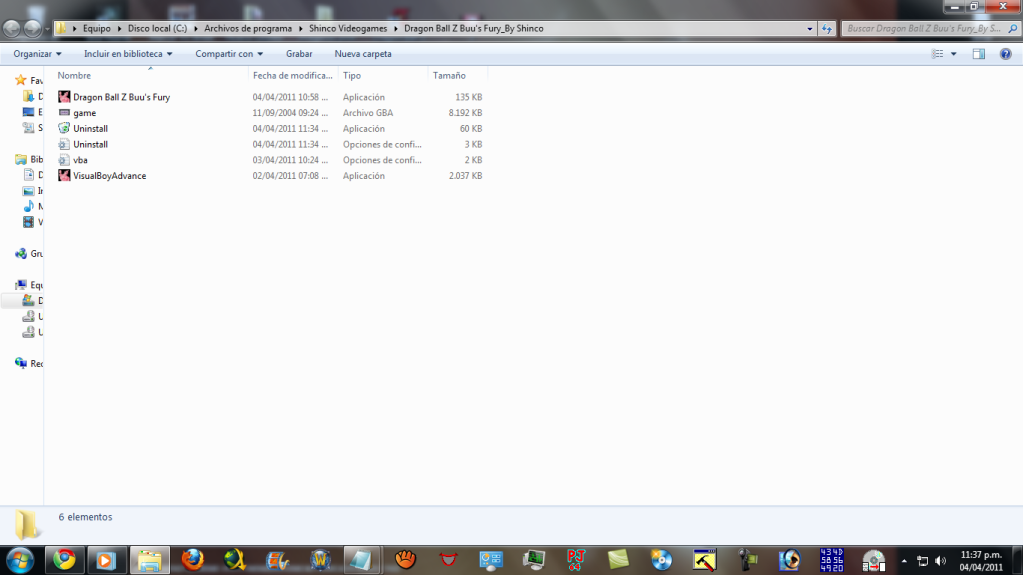Select the highlighted local disk C icon

[28, 300]
